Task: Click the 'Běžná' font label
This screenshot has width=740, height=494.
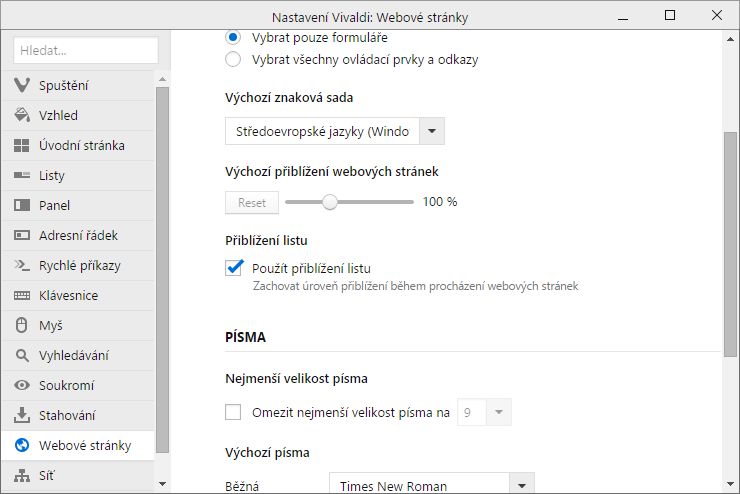Action: tap(242, 486)
